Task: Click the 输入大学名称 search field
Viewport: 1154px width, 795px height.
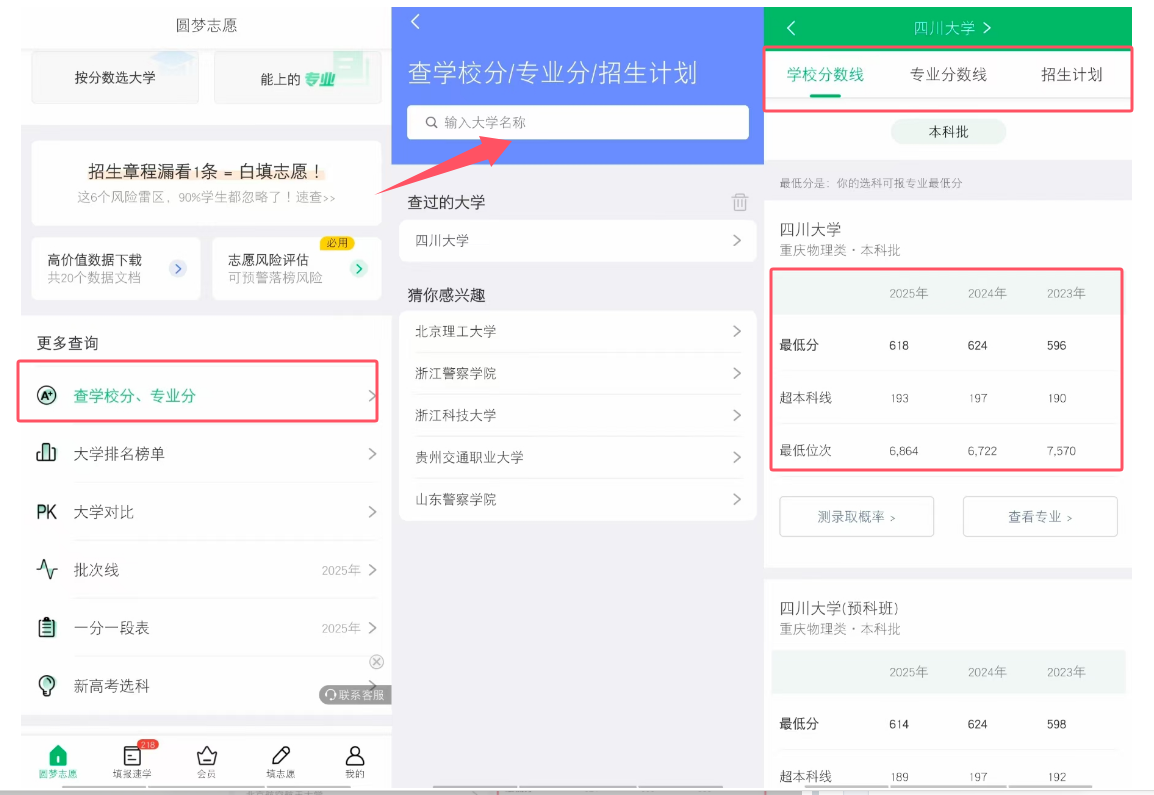Action: point(578,122)
